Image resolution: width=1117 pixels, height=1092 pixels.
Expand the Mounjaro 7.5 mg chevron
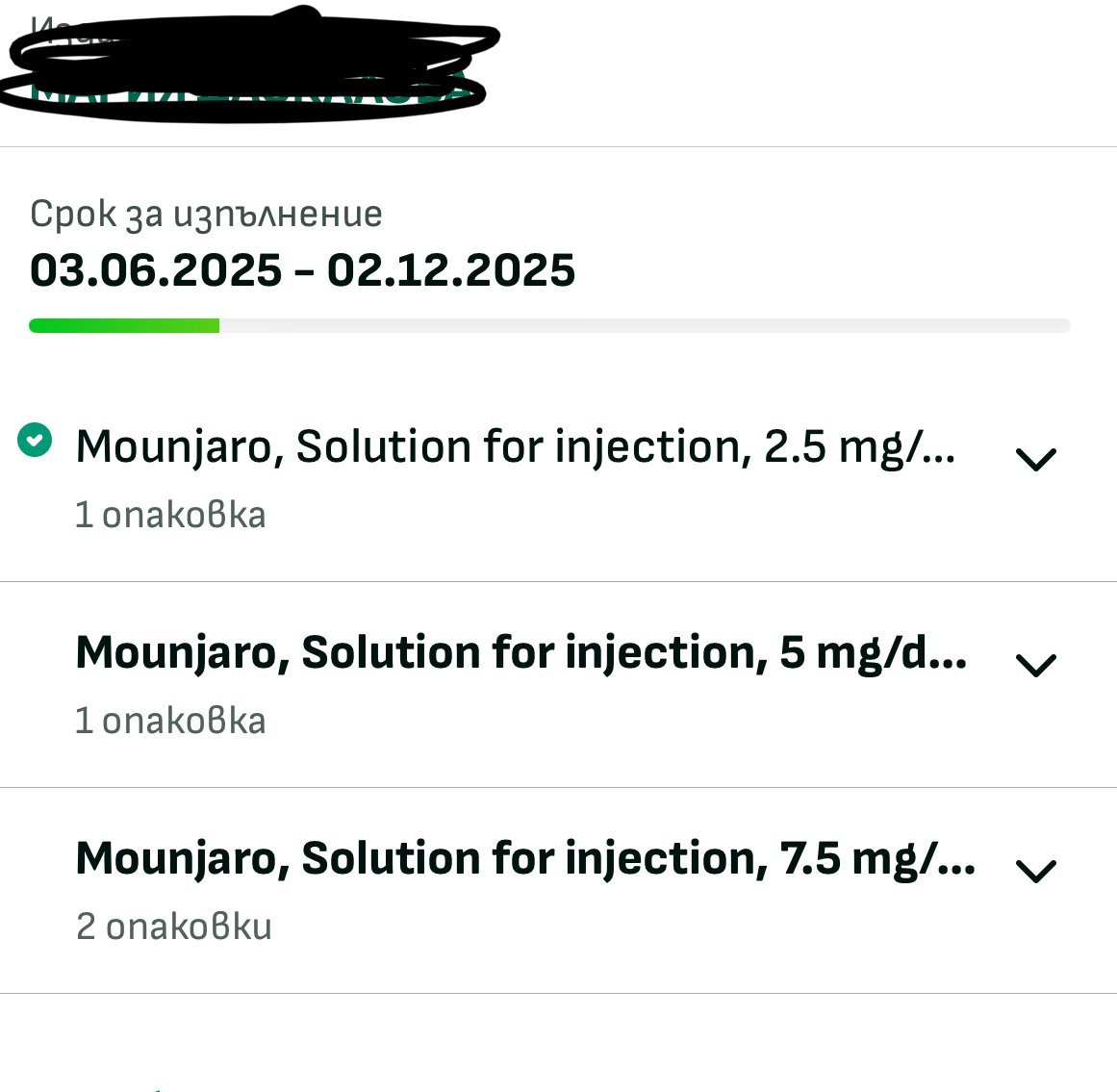point(1036,871)
